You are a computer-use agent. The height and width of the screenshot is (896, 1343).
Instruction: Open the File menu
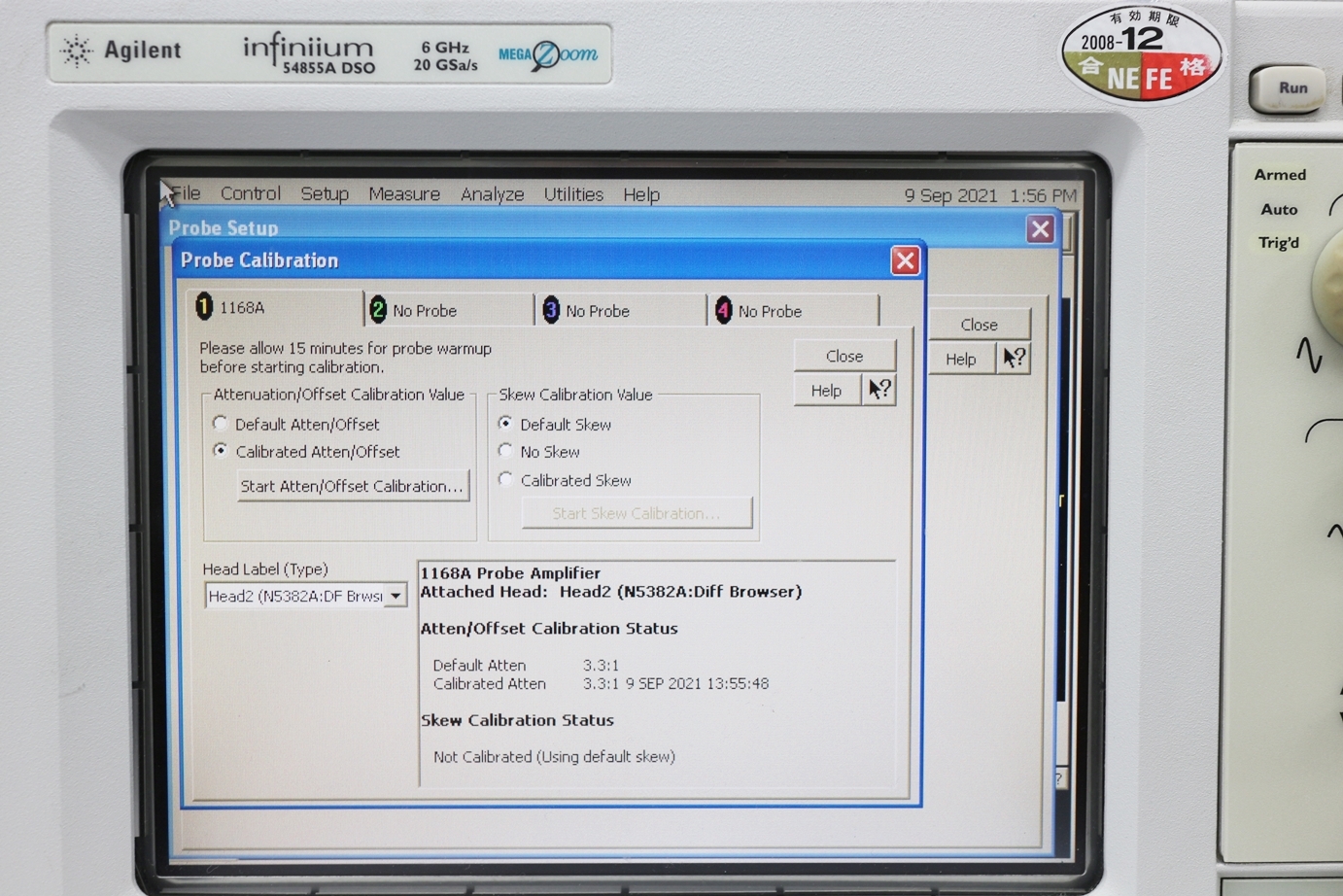186,193
